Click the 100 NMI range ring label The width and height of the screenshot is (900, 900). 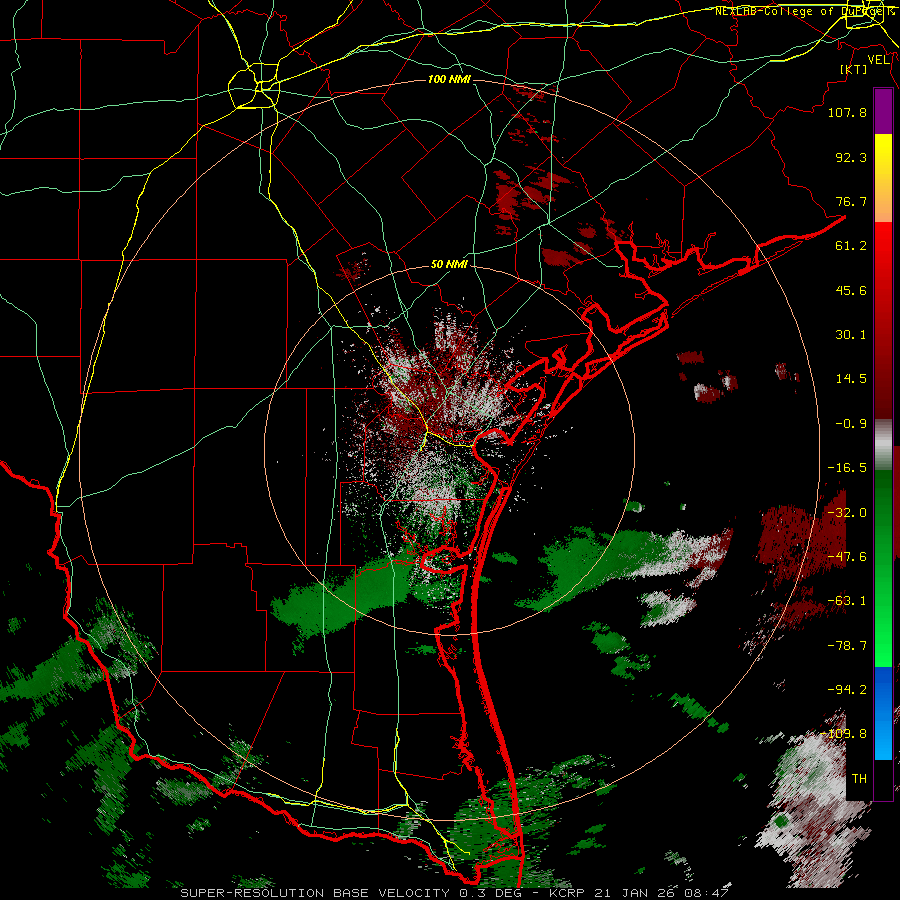449,79
